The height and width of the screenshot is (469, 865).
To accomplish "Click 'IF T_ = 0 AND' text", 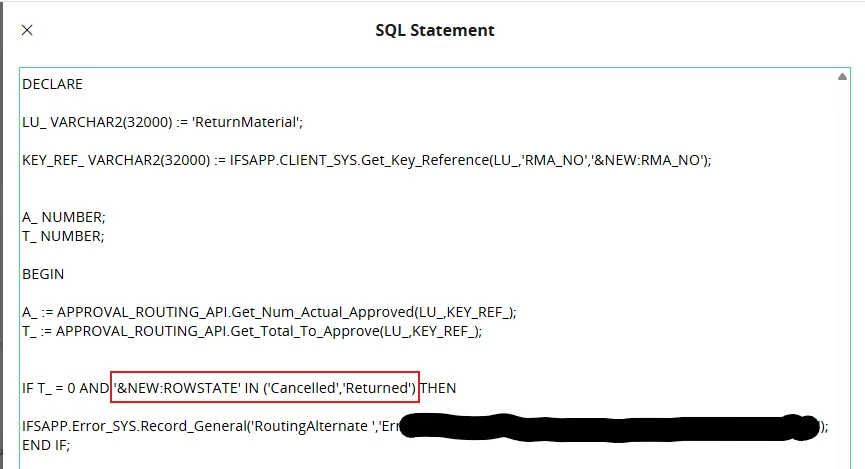I will point(66,388).
